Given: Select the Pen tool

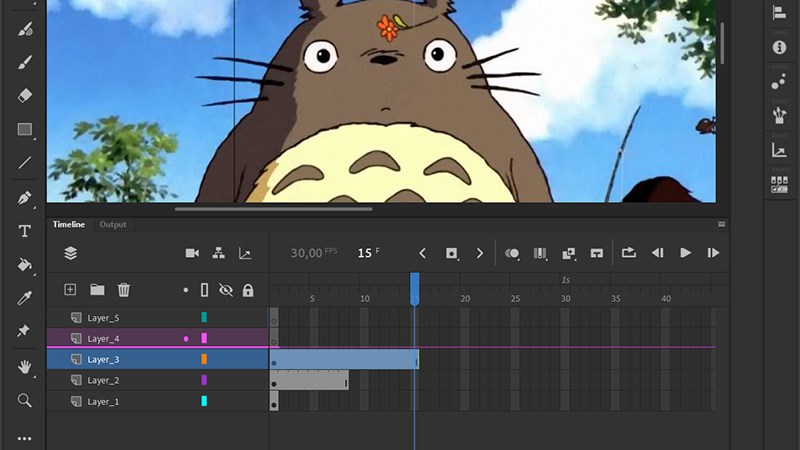Looking at the screenshot, I should pos(24,198).
